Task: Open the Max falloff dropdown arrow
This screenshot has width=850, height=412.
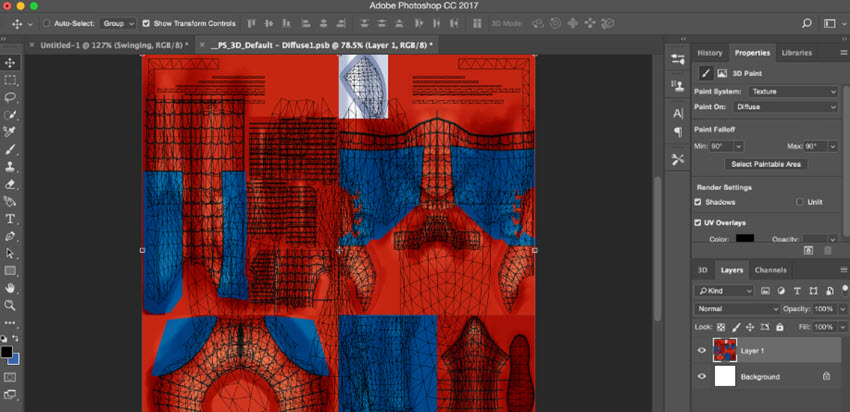Action: coord(832,147)
